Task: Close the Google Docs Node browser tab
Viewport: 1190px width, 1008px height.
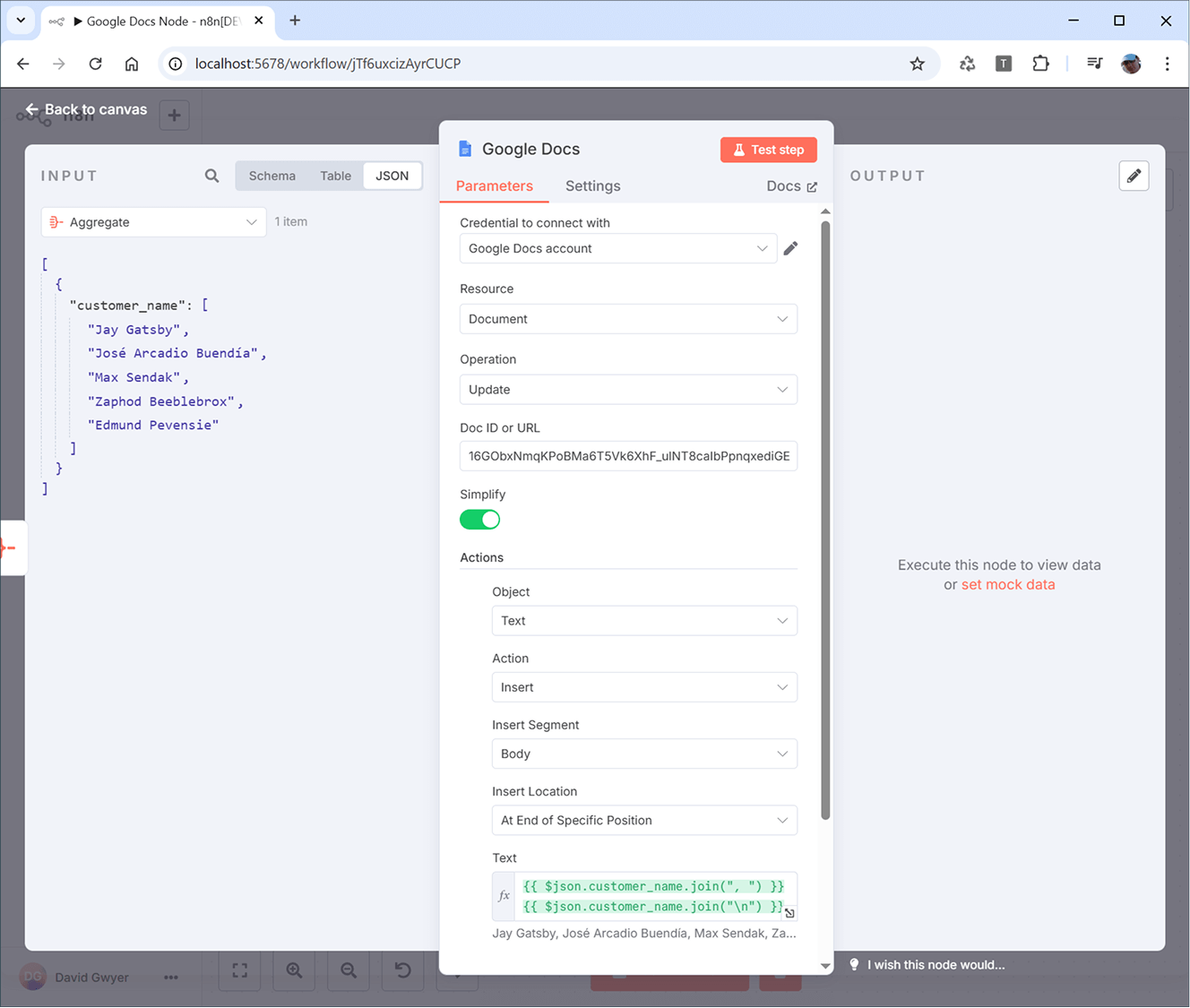Action: 259,21
